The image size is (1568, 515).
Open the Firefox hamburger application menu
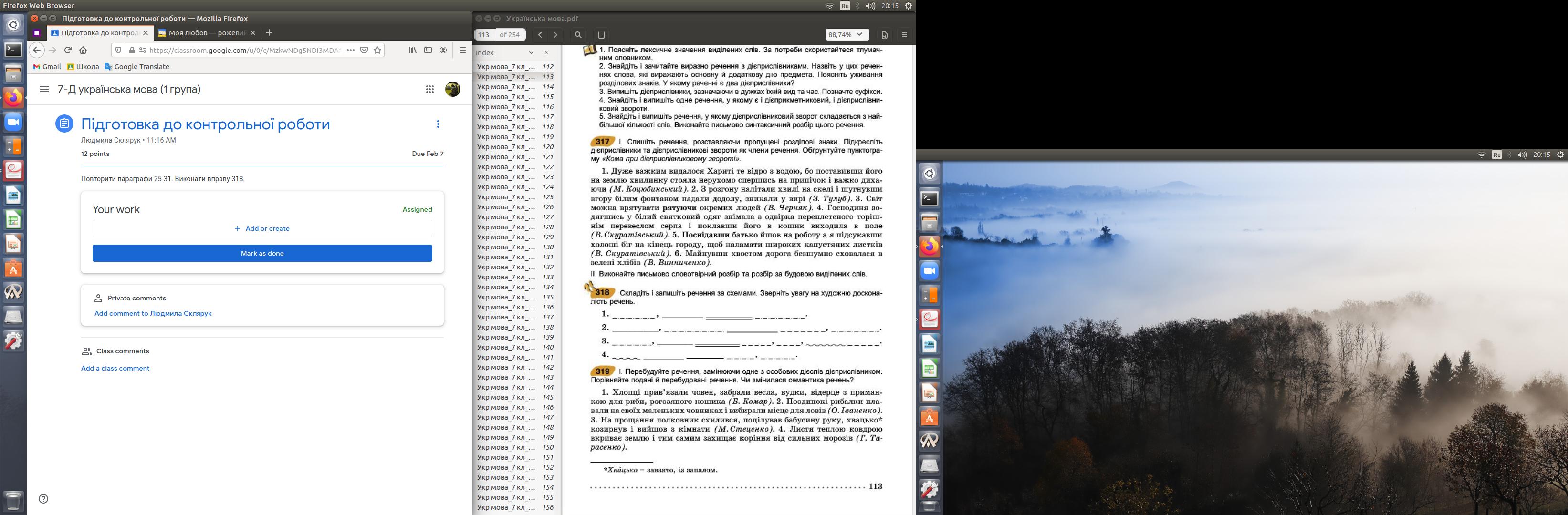[462, 51]
